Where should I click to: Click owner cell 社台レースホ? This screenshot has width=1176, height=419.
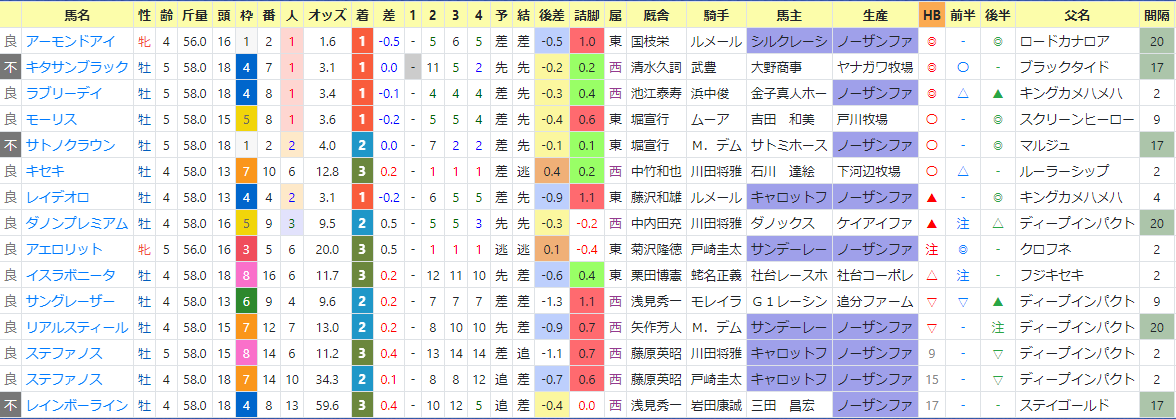click(789, 275)
